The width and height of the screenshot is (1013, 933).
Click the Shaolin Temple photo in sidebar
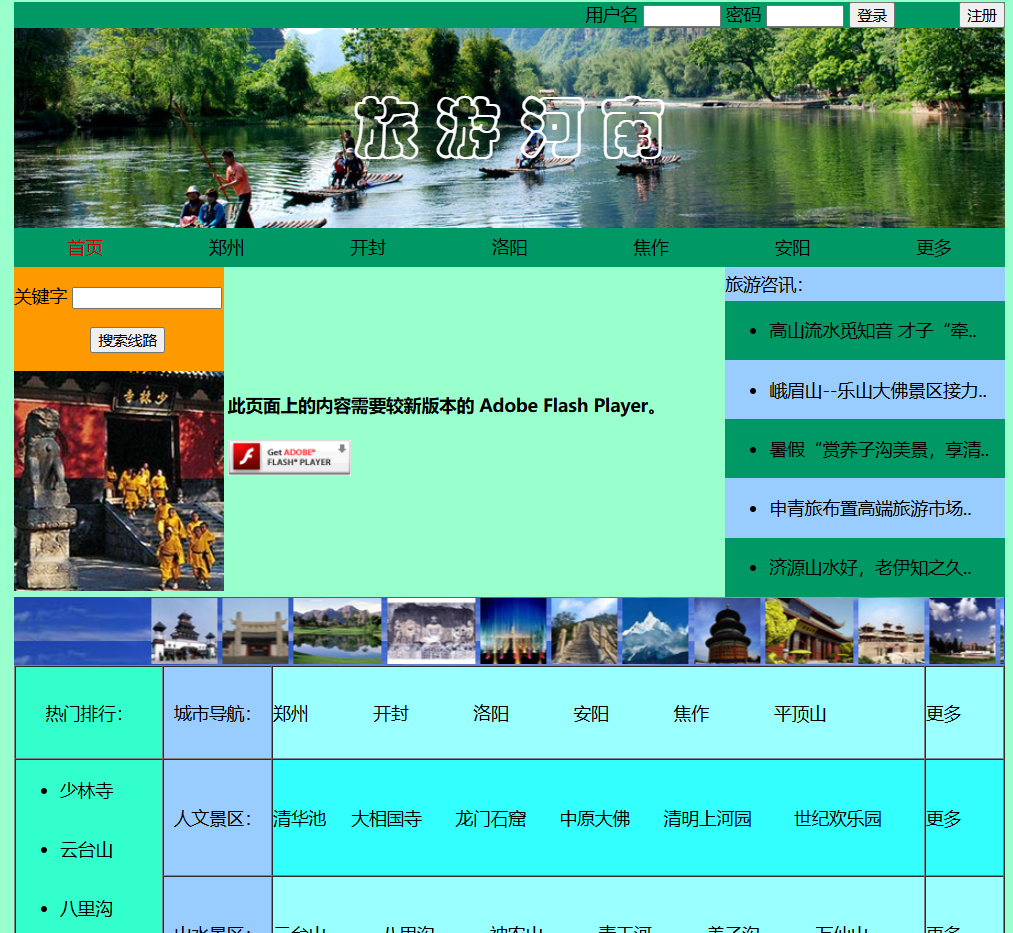[118, 481]
